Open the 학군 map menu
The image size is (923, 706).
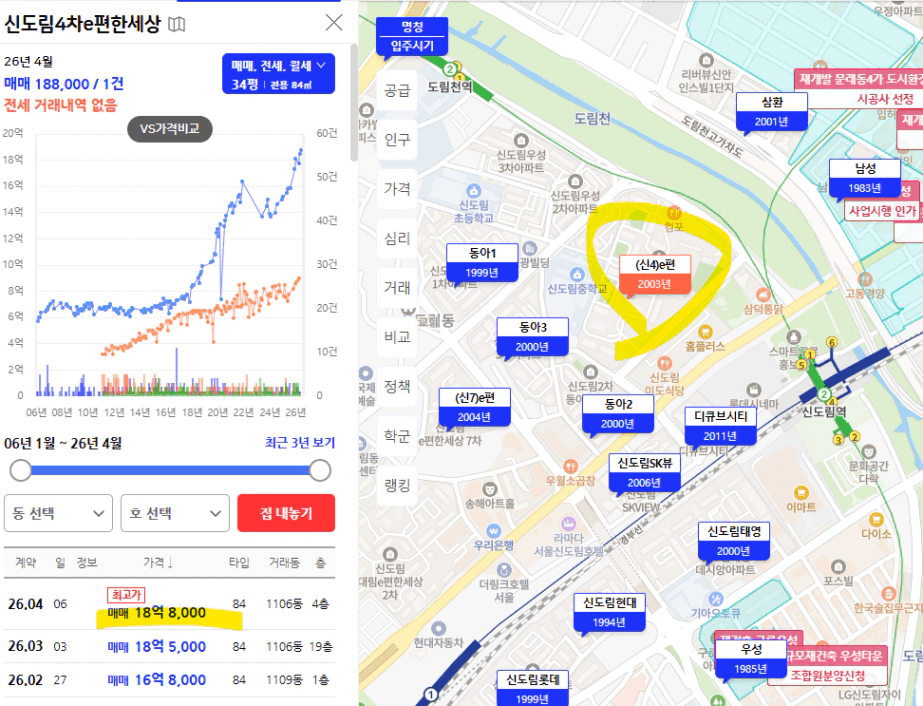click(x=397, y=436)
